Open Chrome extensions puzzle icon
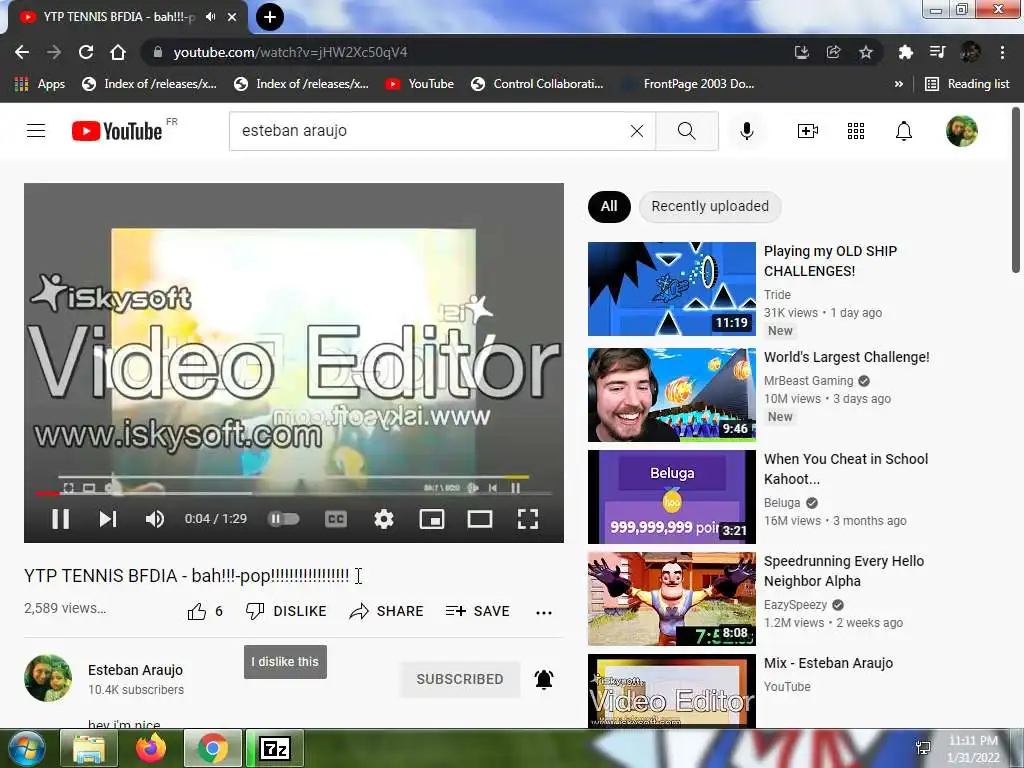The image size is (1024, 768). coord(905,52)
